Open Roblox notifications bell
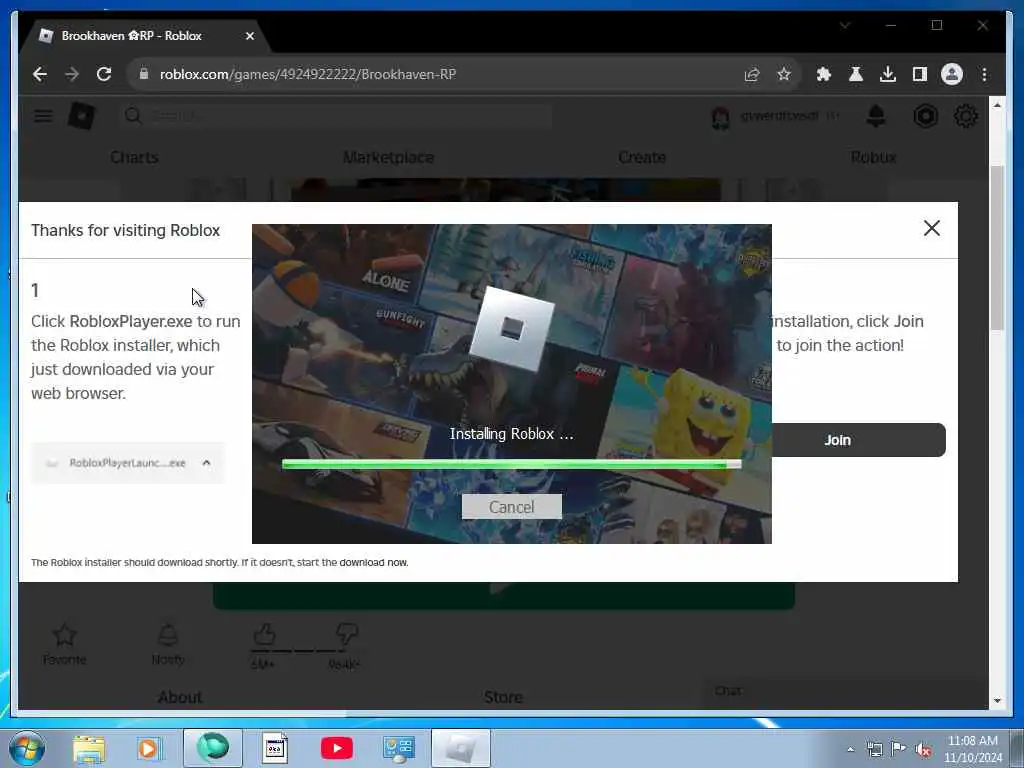The height and width of the screenshot is (768, 1024). [x=876, y=116]
